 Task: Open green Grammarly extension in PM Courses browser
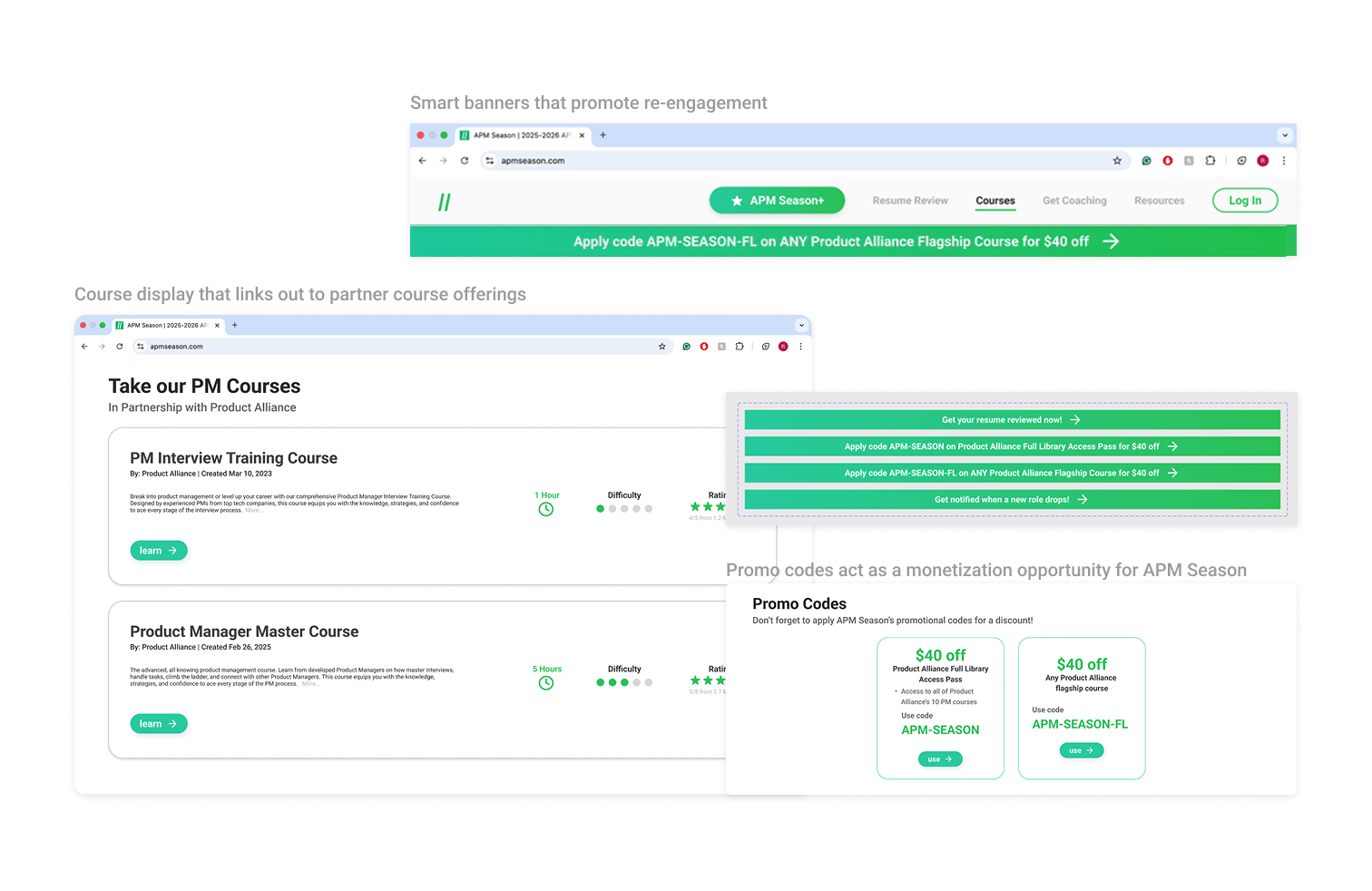click(687, 347)
